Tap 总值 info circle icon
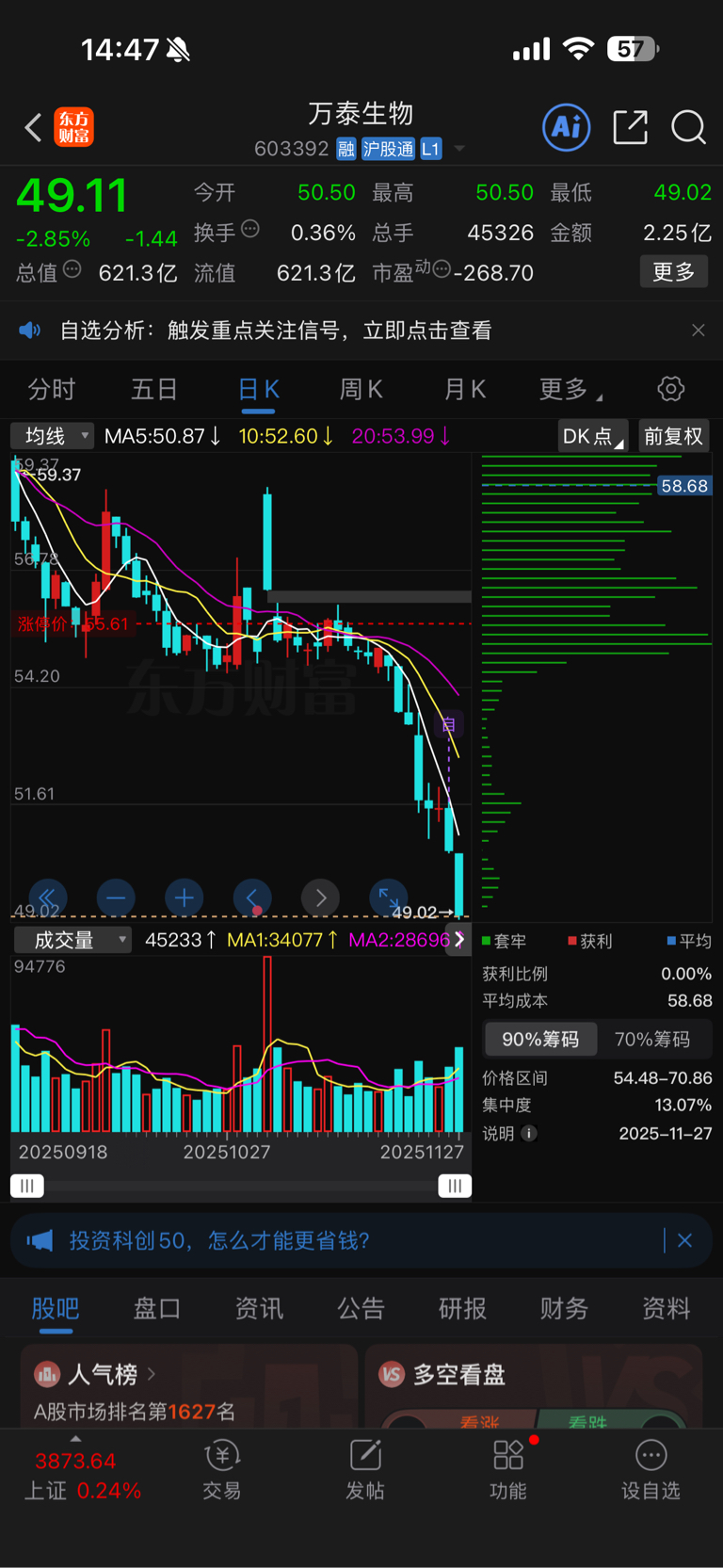This screenshot has height=1568, width=723. tap(72, 270)
